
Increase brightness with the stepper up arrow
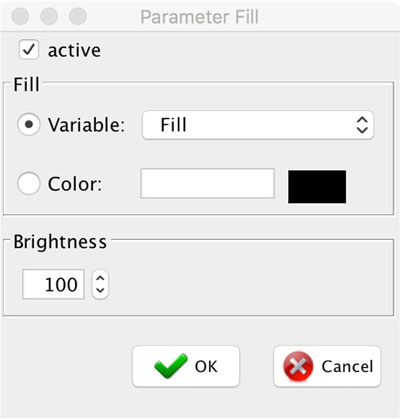(100, 278)
